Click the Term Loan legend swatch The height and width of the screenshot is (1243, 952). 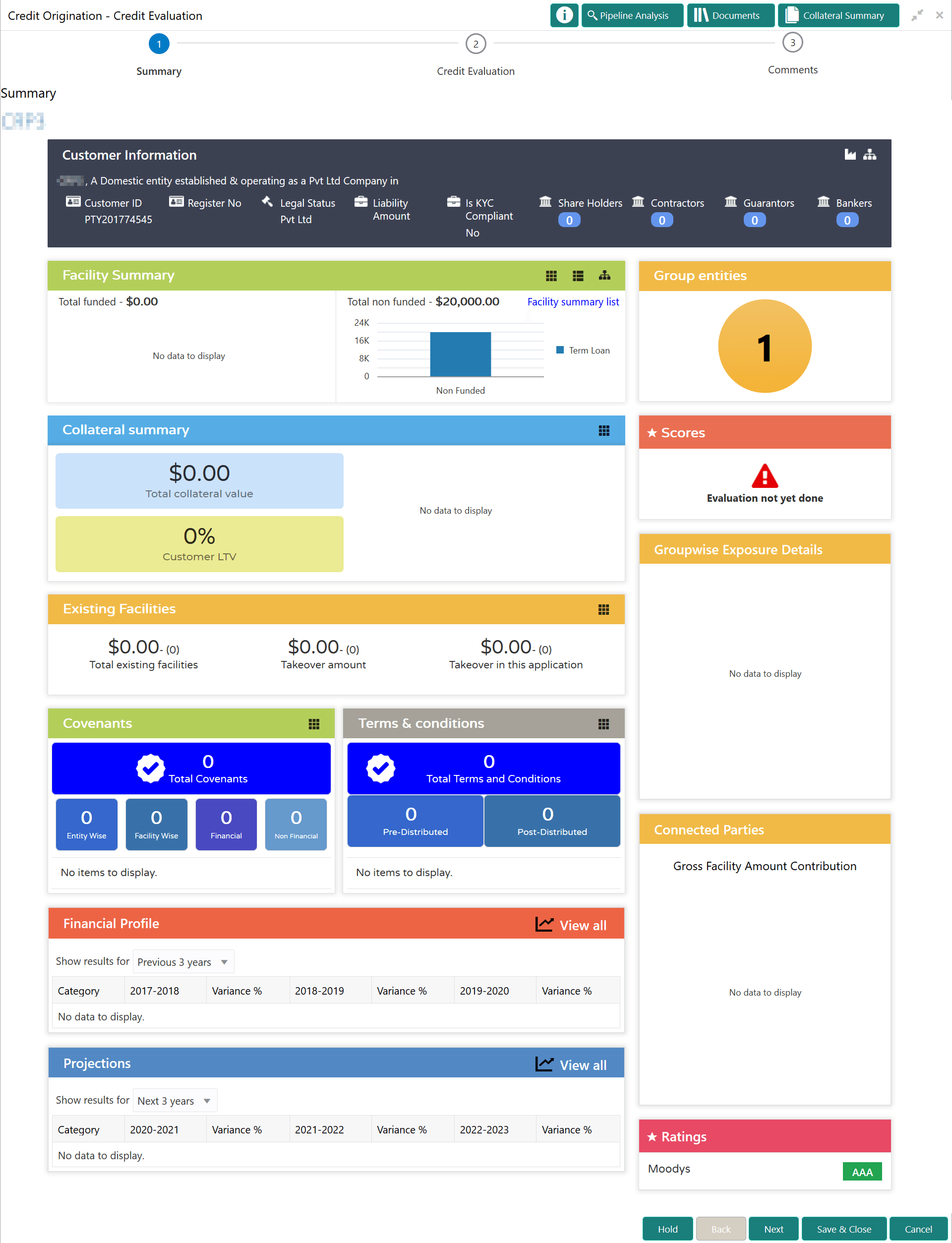pos(560,350)
